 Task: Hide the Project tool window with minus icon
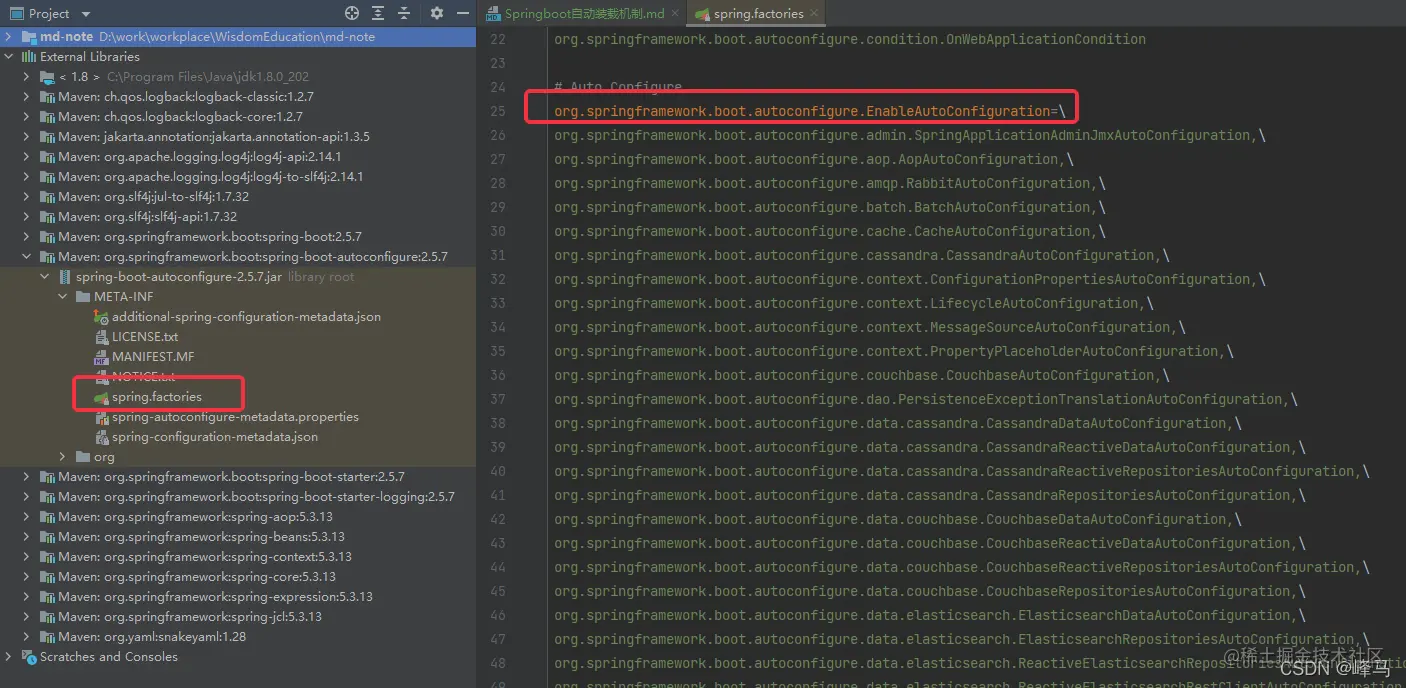click(x=463, y=13)
